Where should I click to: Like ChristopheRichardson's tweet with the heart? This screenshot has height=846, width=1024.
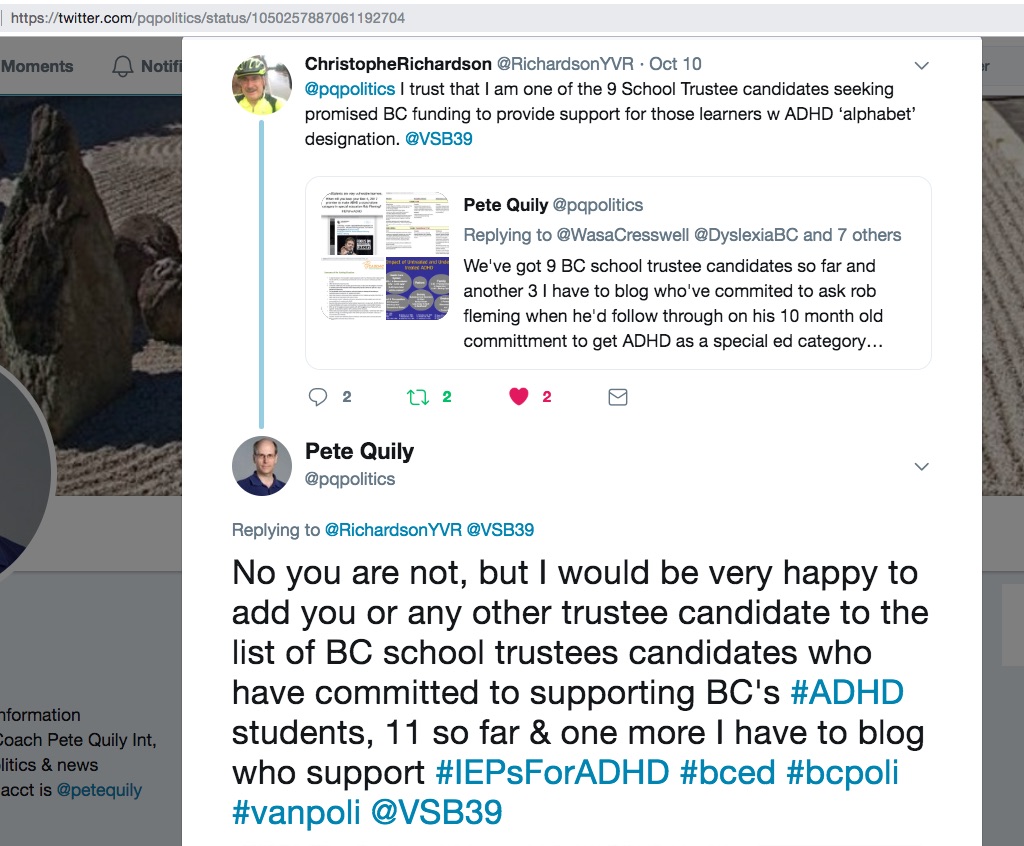tap(518, 397)
